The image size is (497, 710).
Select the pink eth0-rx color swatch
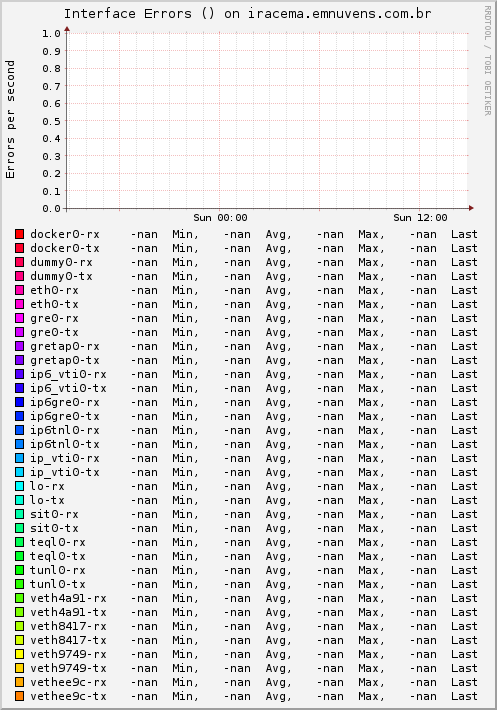19,290
